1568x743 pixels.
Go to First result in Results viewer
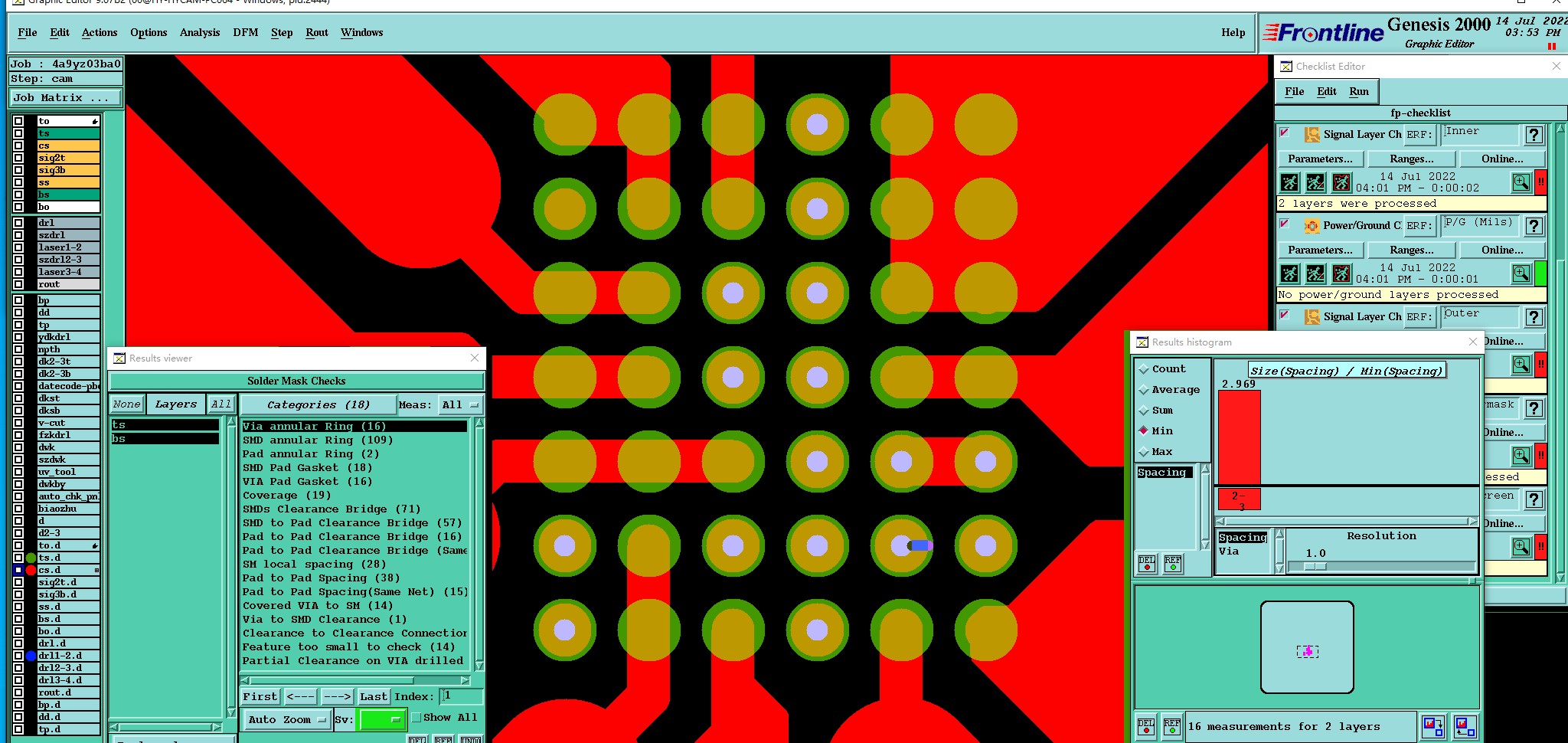point(260,696)
